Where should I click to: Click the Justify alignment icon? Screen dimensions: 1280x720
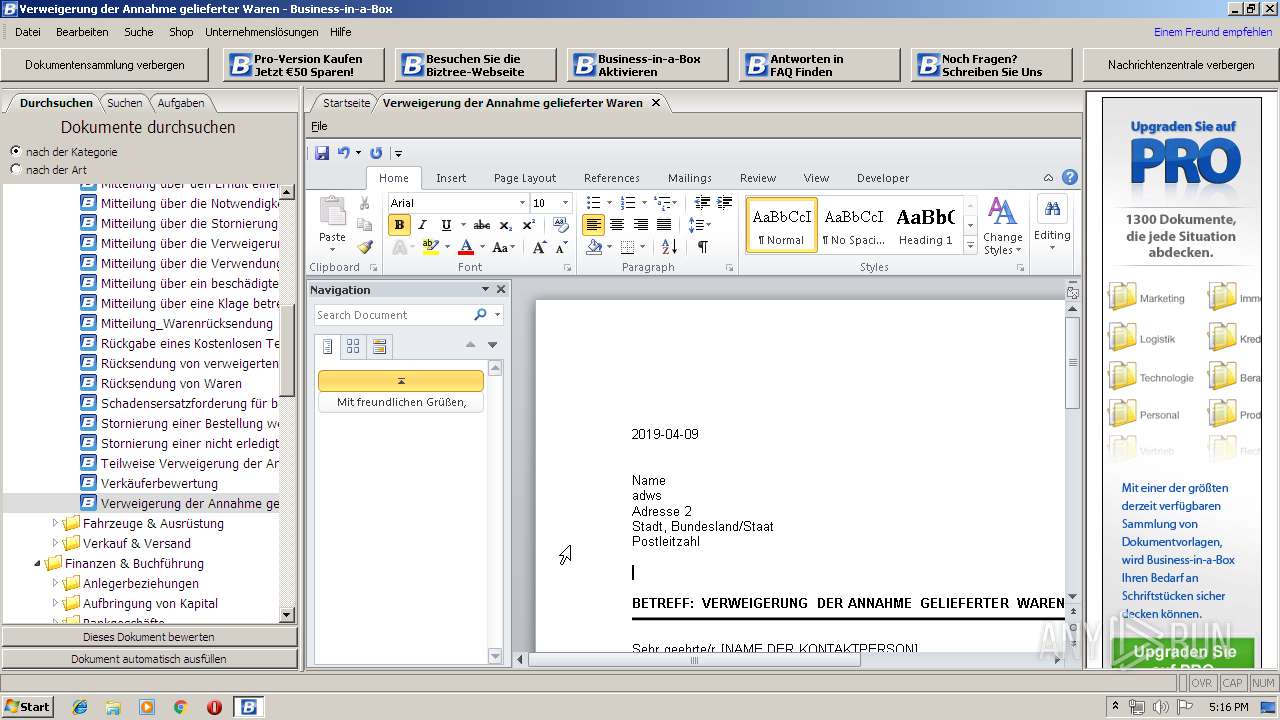coord(663,225)
